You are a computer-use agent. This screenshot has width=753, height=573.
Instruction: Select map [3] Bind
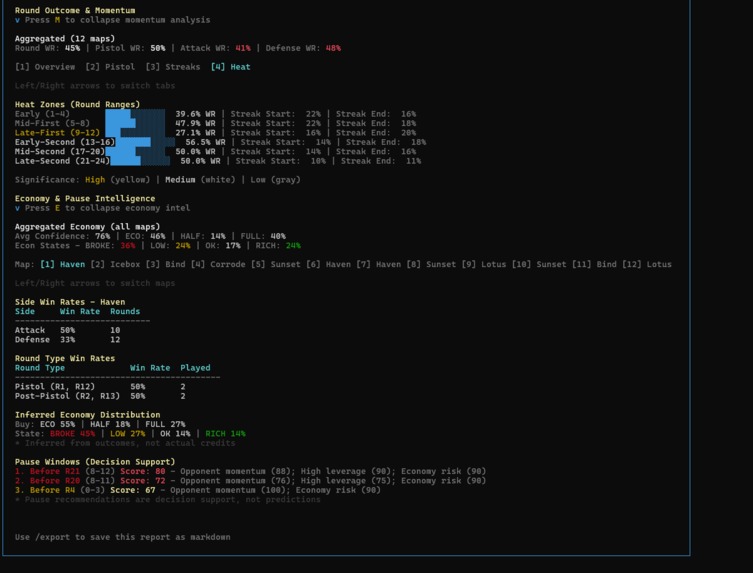tap(165, 264)
